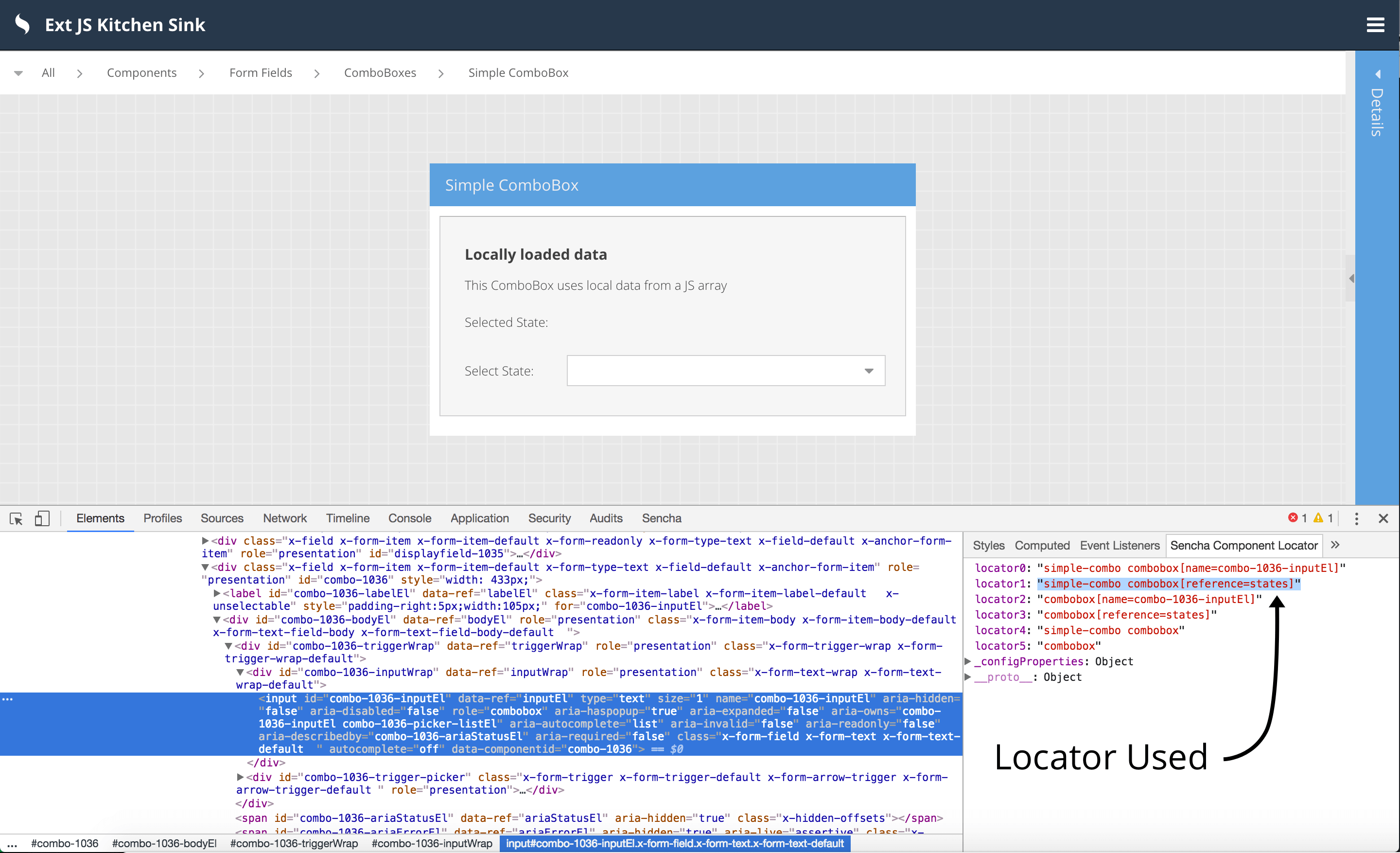The height and width of the screenshot is (853, 1400).
Task: Select the Event Listeners sidebar tab
Action: click(1120, 546)
